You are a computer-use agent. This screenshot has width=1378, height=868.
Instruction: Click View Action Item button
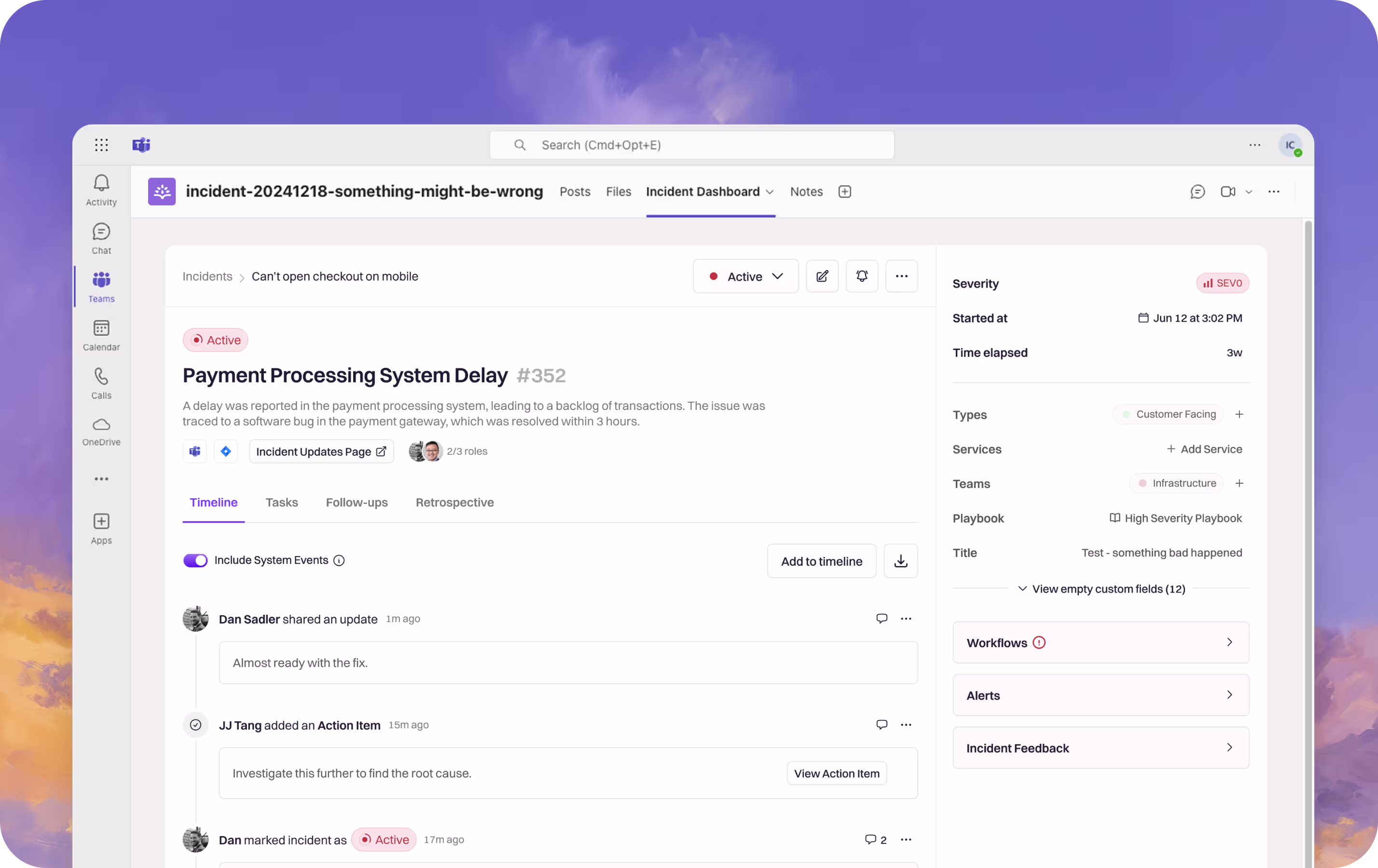(x=837, y=773)
